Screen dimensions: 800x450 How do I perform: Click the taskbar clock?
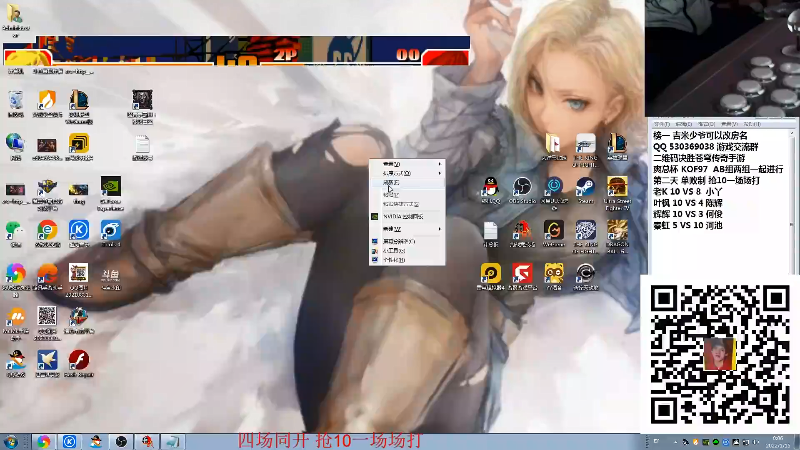(778, 442)
